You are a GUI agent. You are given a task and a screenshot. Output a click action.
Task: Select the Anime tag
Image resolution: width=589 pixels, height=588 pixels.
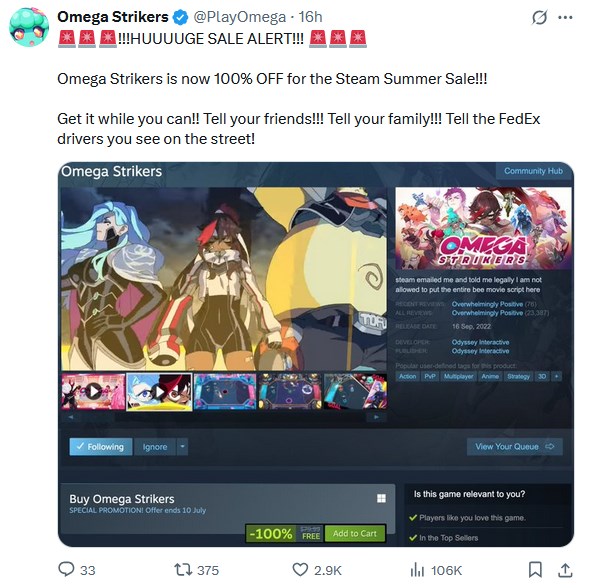click(490, 376)
